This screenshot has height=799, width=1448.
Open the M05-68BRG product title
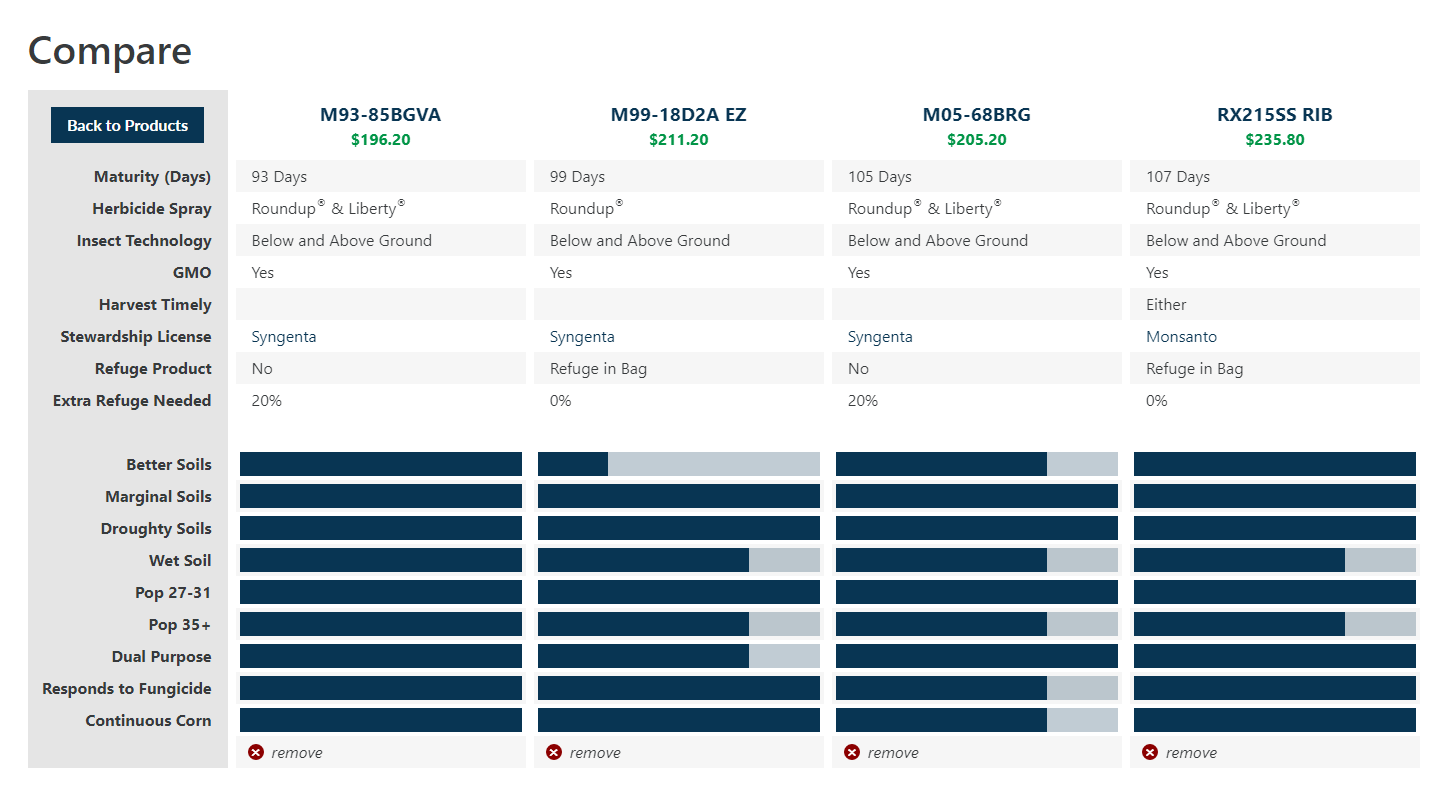976,115
